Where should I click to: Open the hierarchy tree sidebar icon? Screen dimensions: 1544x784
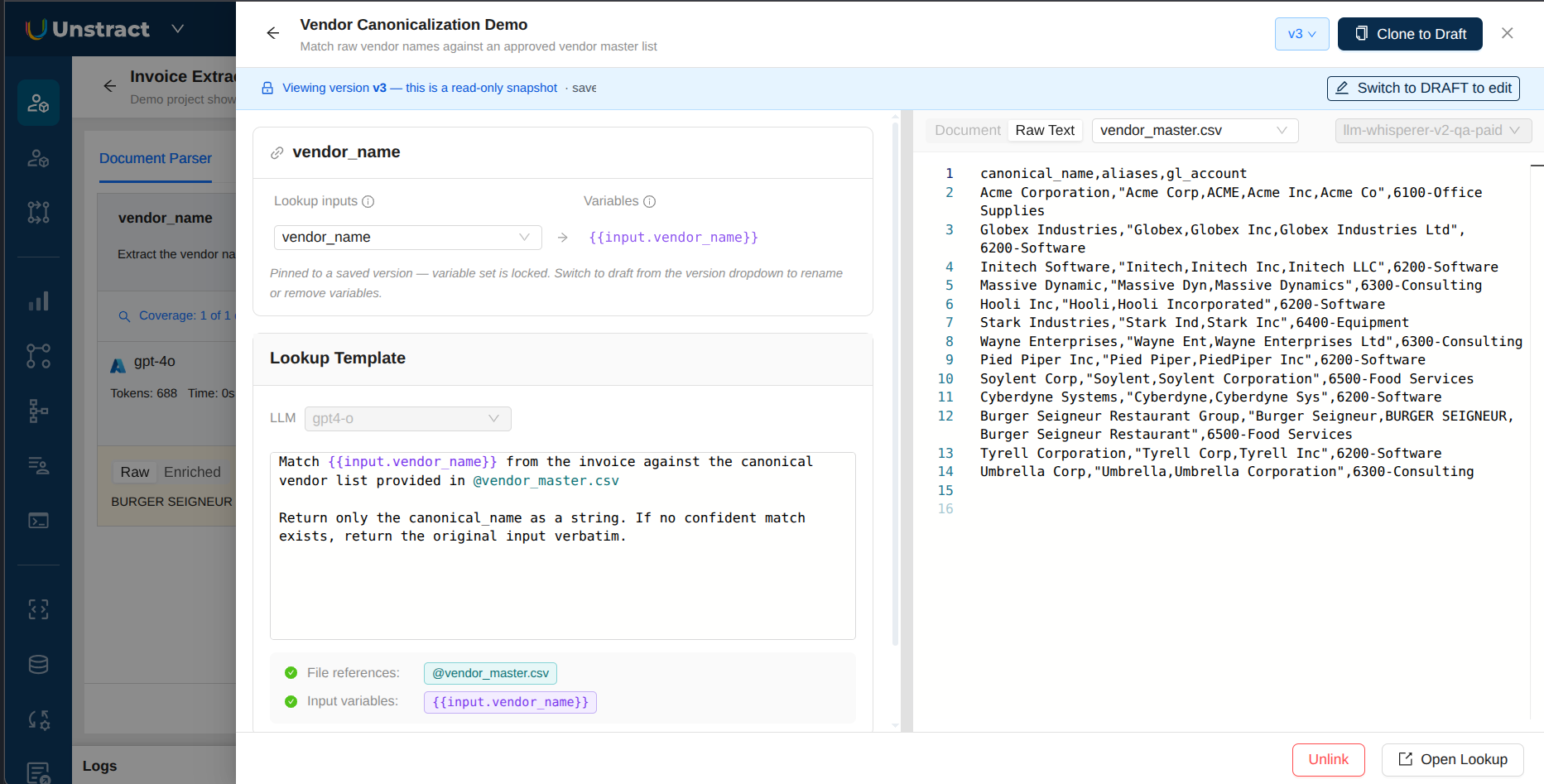[x=38, y=411]
